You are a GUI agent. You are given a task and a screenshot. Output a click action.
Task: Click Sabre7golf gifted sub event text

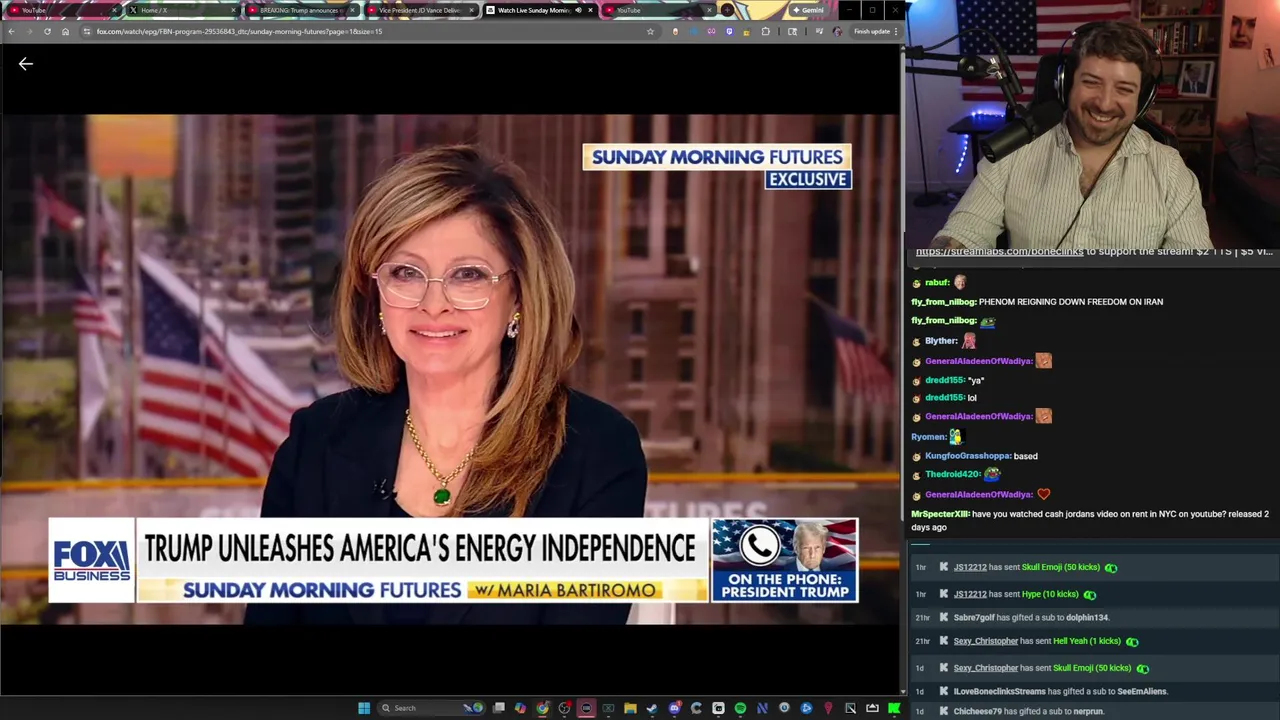click(x=1031, y=618)
